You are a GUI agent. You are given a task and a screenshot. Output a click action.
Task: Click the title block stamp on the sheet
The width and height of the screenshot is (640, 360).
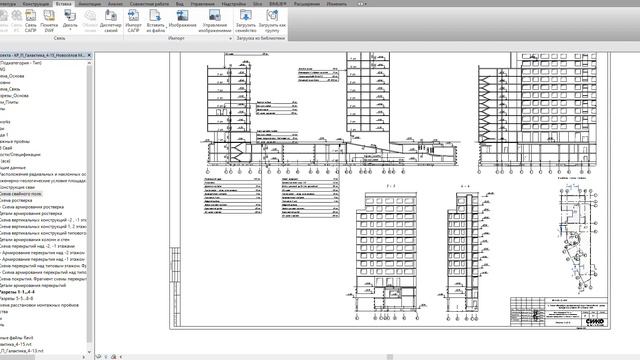[559, 311]
